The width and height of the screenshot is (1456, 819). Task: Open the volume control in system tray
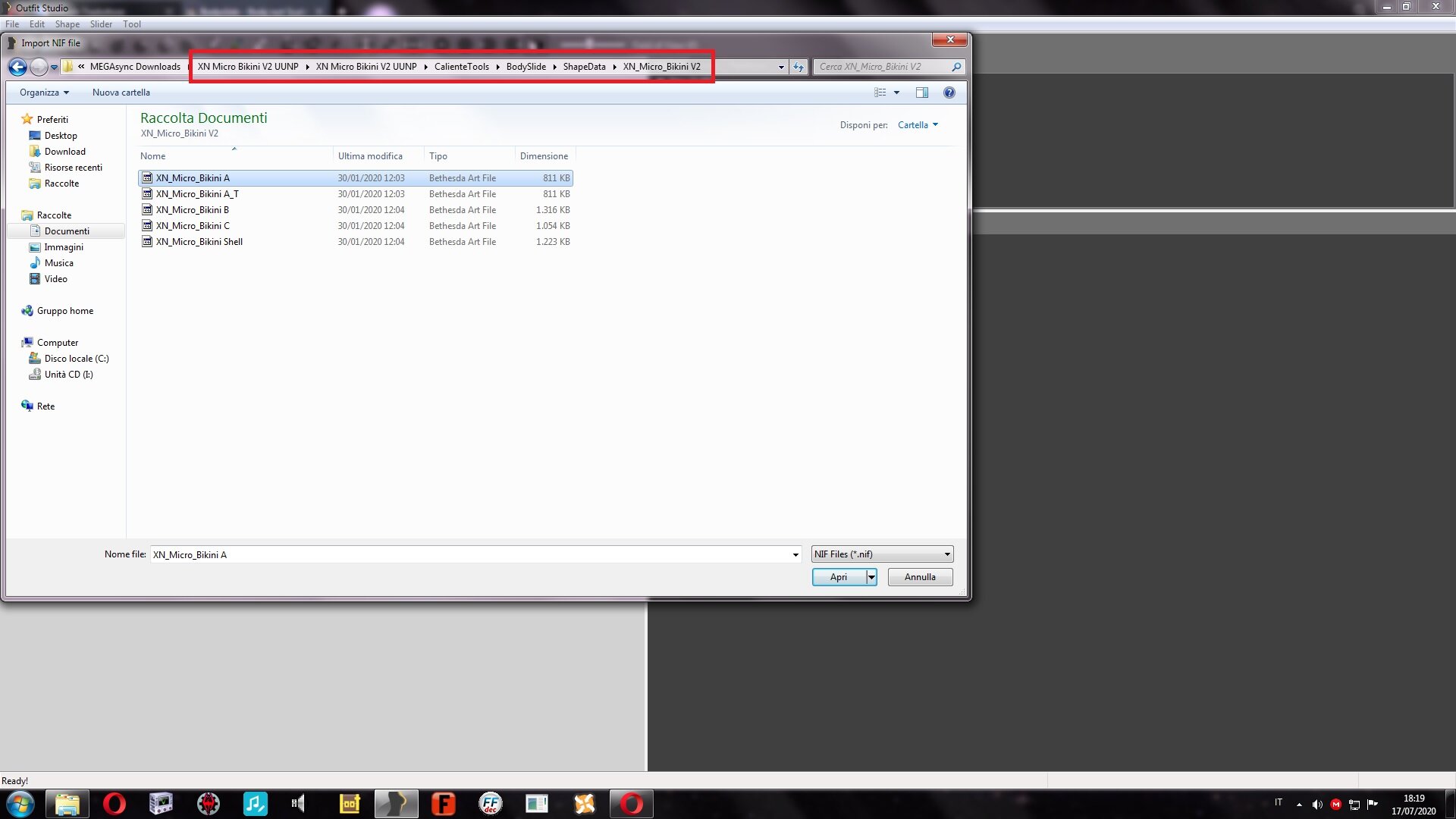[x=1317, y=805]
